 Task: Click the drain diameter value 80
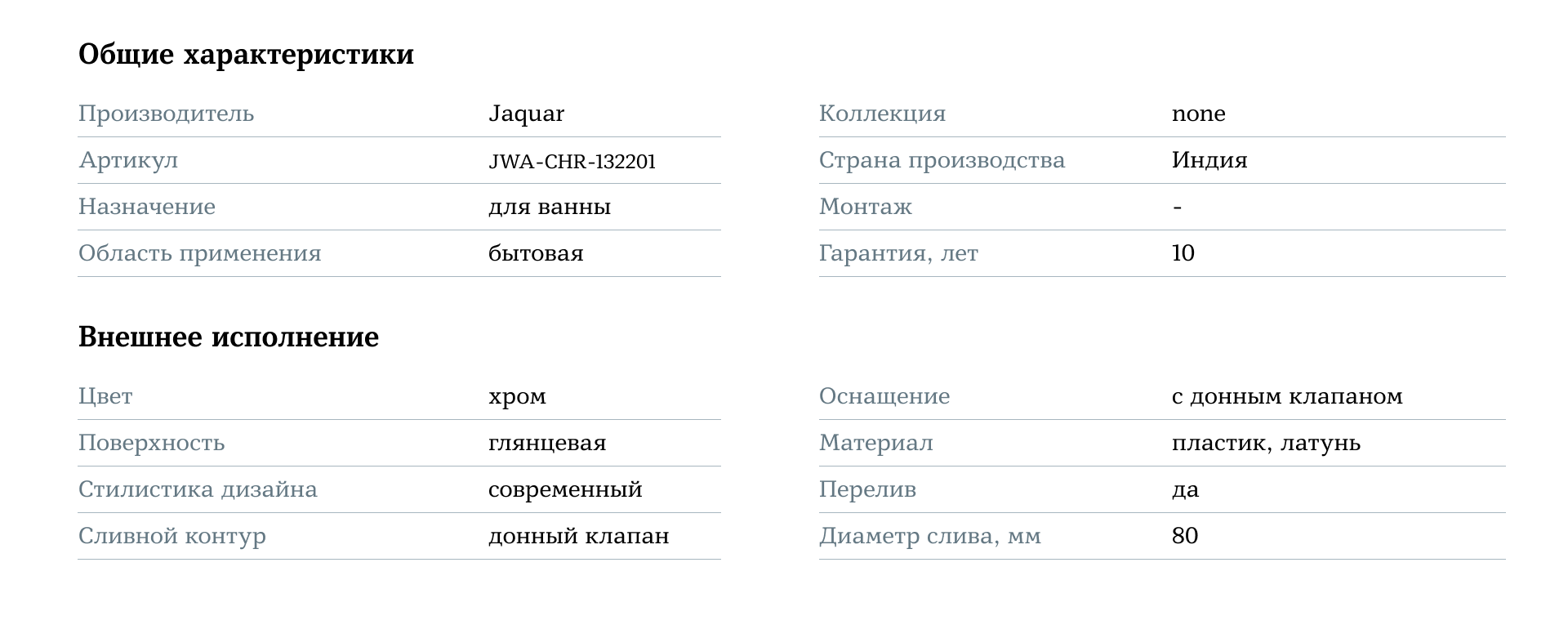1184,536
